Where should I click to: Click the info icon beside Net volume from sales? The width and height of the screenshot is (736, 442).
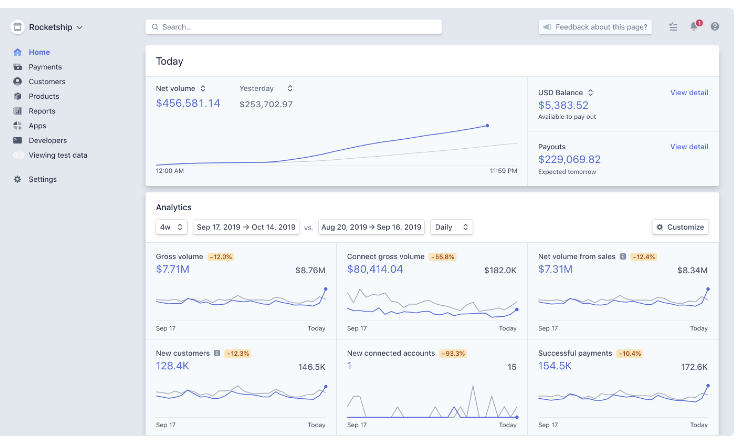[623, 257]
